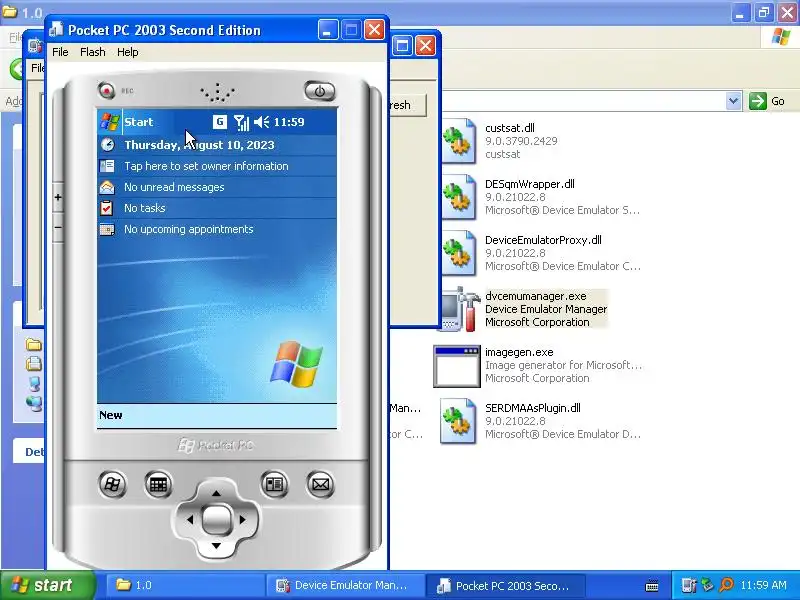Tap the tasks clipboard check icon
This screenshot has height=600, width=800.
point(107,208)
